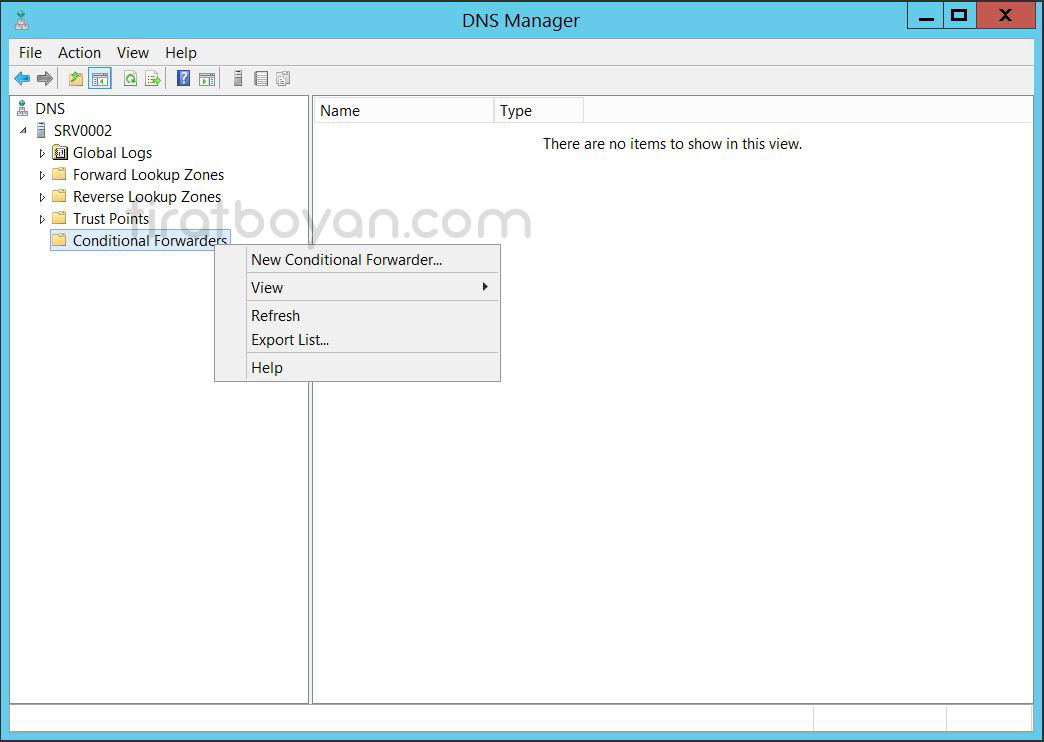Click the Up One Level folder icon
The height and width of the screenshot is (742, 1044).
pyautogui.click(x=76, y=79)
